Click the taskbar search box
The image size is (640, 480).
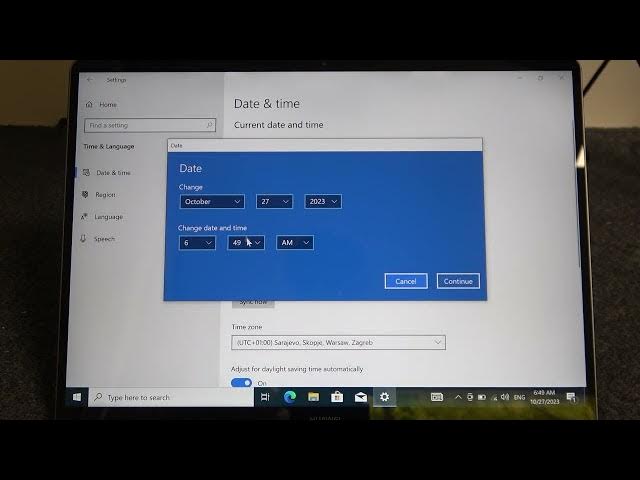171,397
